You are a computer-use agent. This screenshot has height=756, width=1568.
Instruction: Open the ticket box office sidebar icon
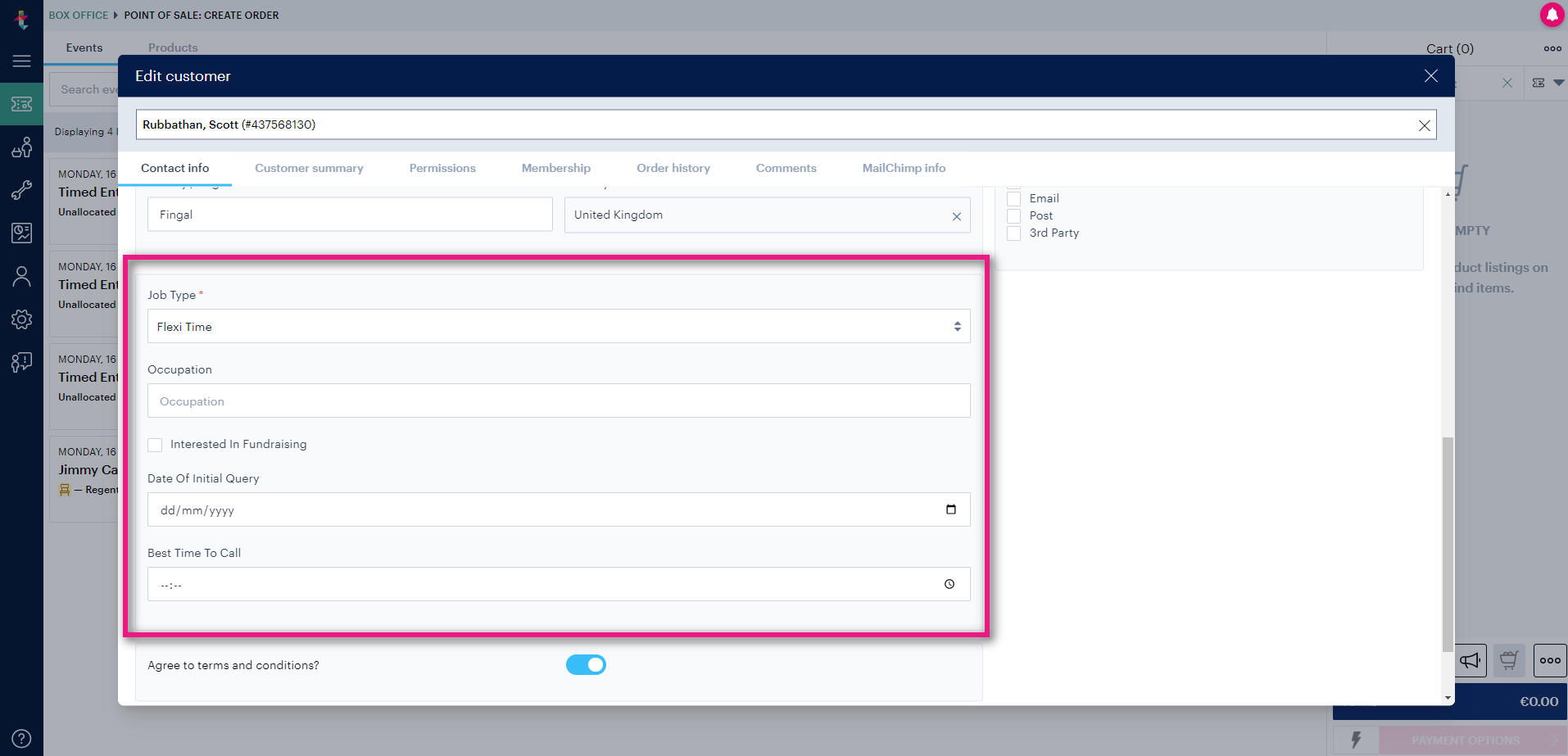21,104
